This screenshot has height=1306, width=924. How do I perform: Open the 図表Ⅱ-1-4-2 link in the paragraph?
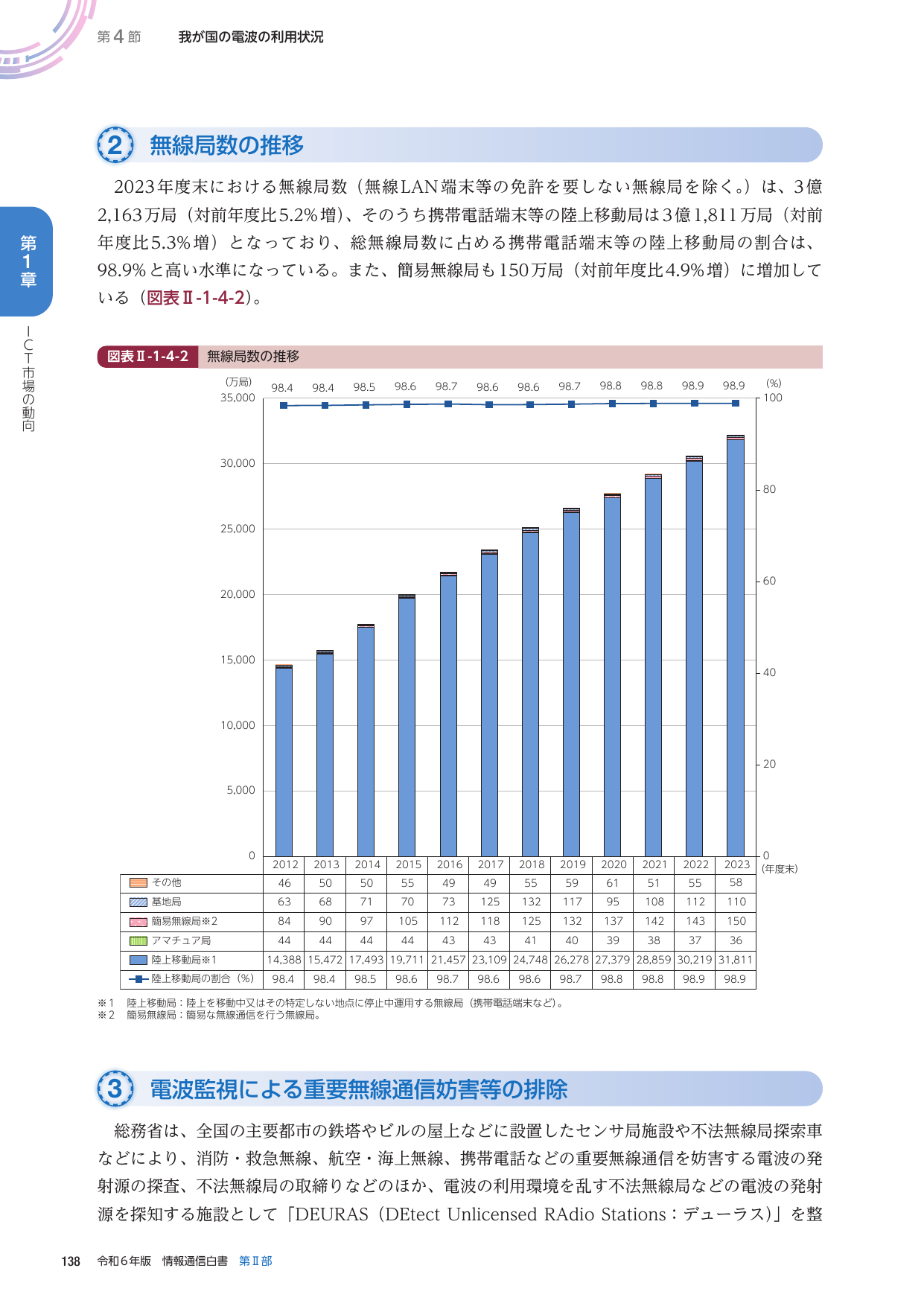[196, 298]
